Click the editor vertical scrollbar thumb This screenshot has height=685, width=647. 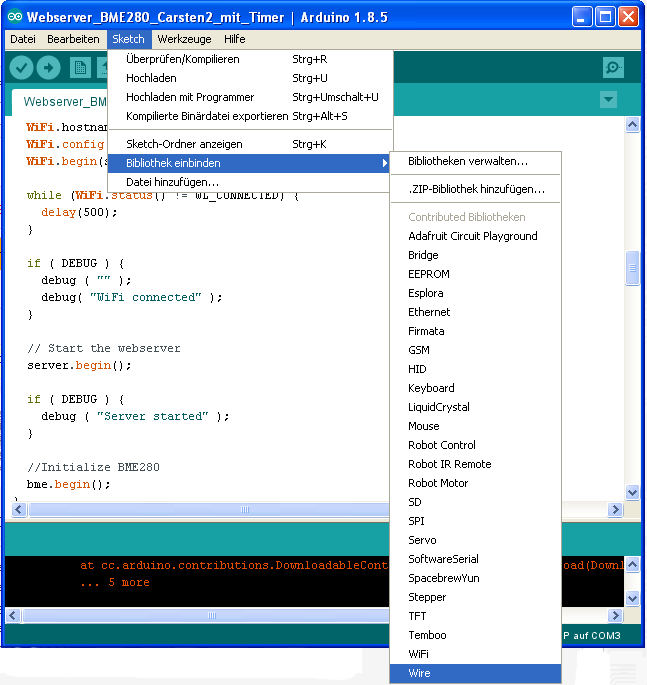pyautogui.click(x=632, y=268)
